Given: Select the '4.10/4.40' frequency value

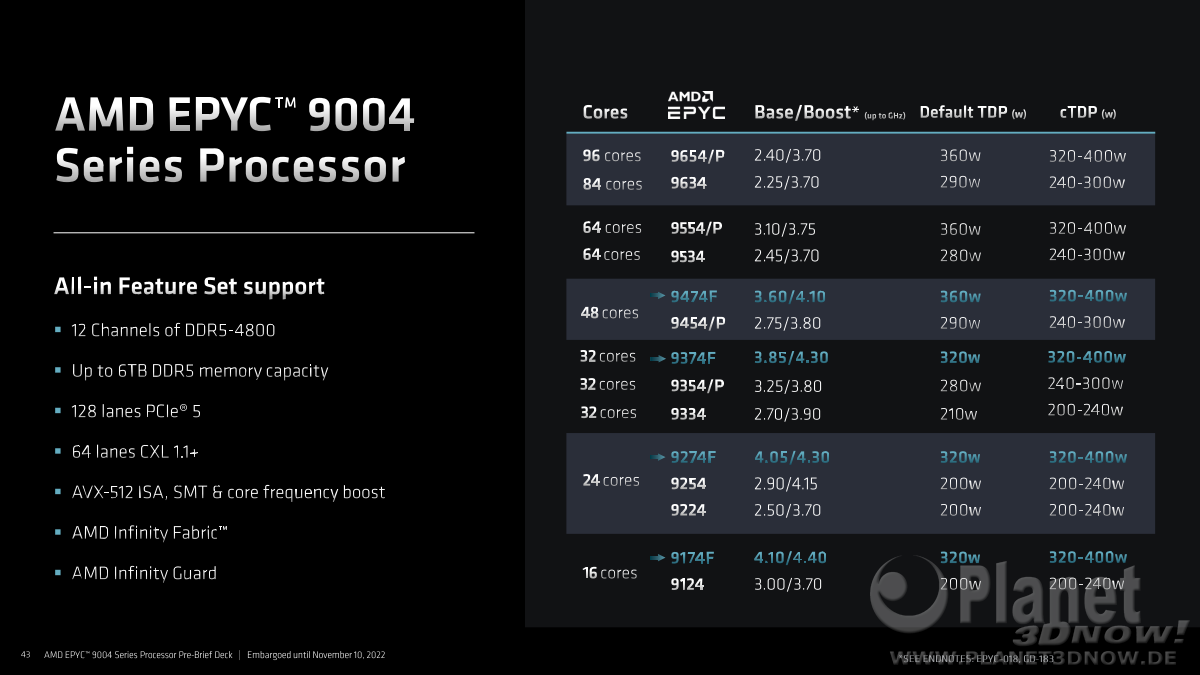Looking at the screenshot, I should (x=790, y=557).
